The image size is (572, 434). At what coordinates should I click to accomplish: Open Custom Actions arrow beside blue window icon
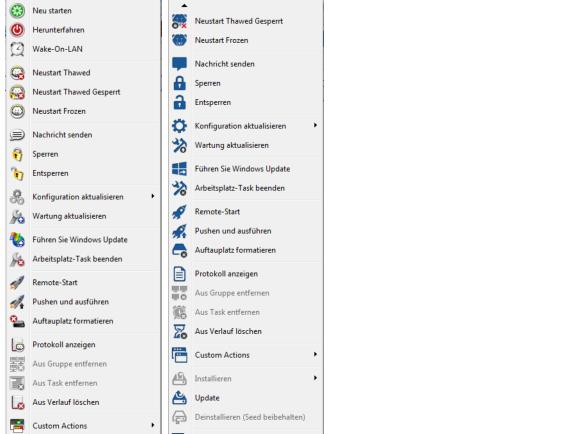point(315,354)
